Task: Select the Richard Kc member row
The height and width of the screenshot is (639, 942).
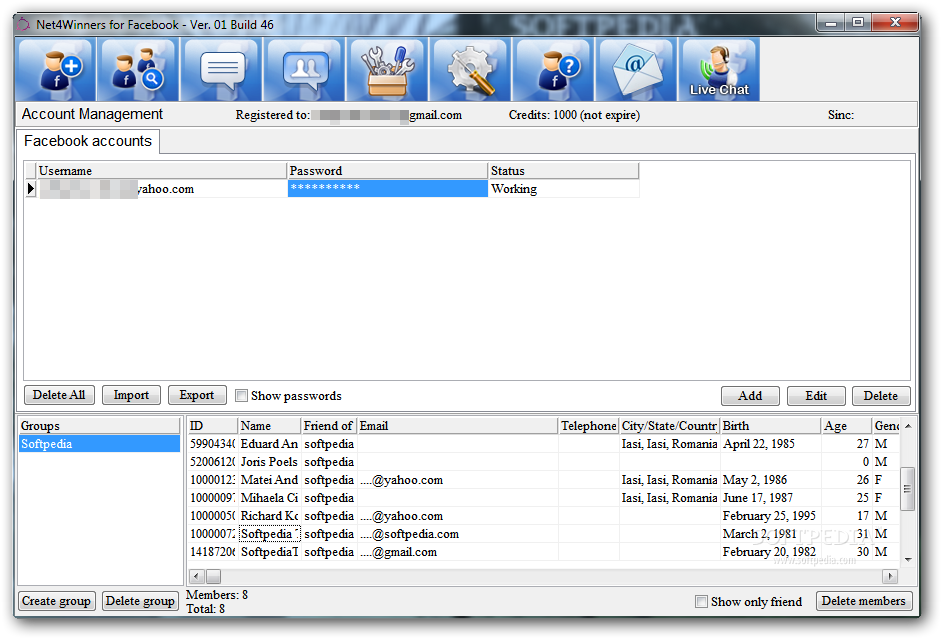Action: click(x=544, y=516)
